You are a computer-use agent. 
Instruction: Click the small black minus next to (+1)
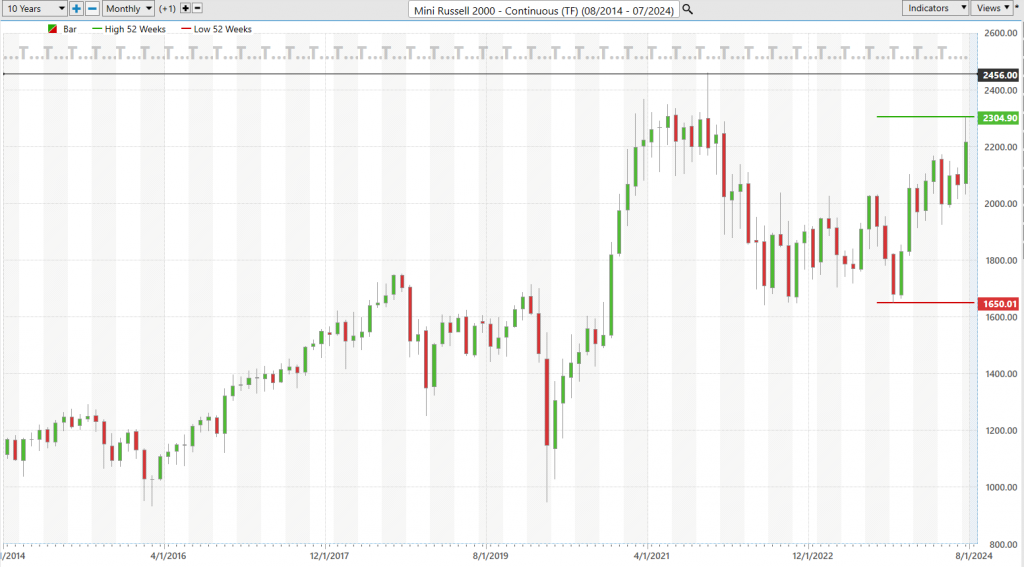197,8
